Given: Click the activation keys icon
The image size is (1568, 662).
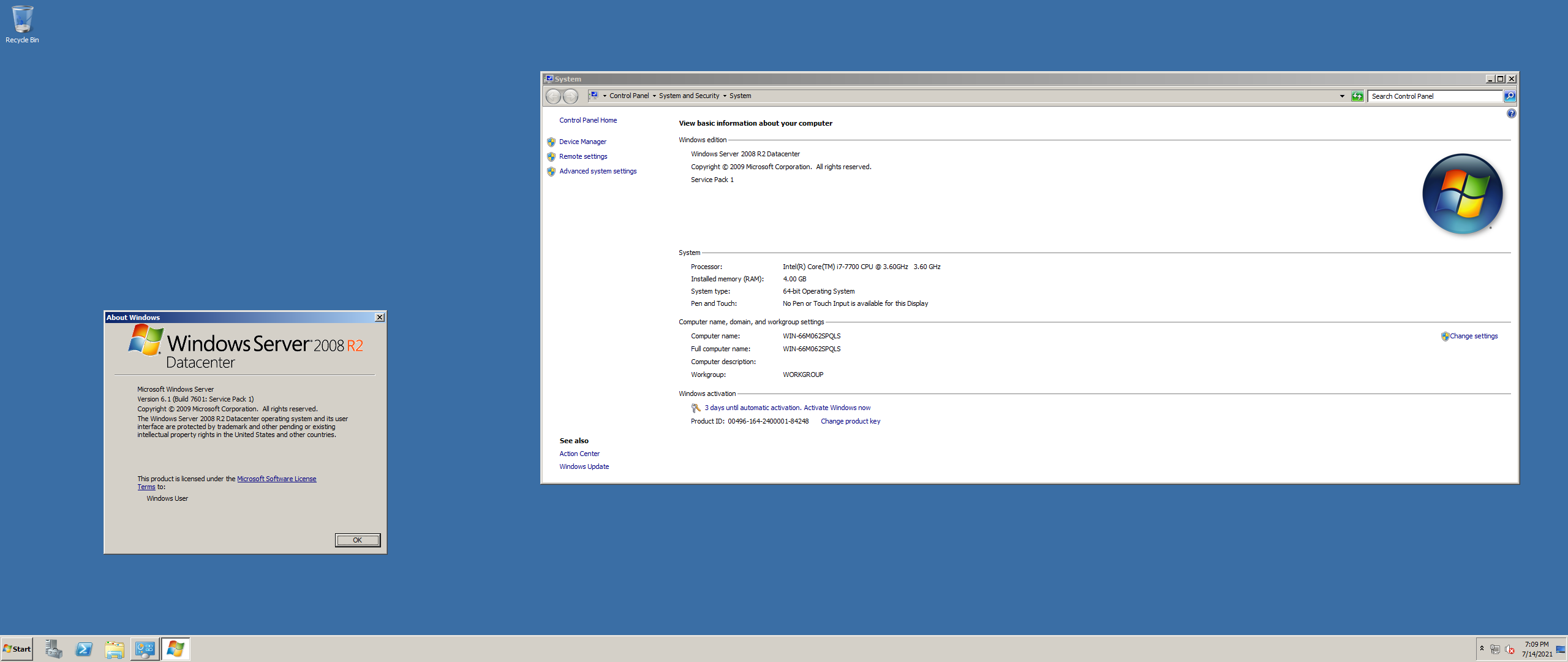Looking at the screenshot, I should coord(696,408).
